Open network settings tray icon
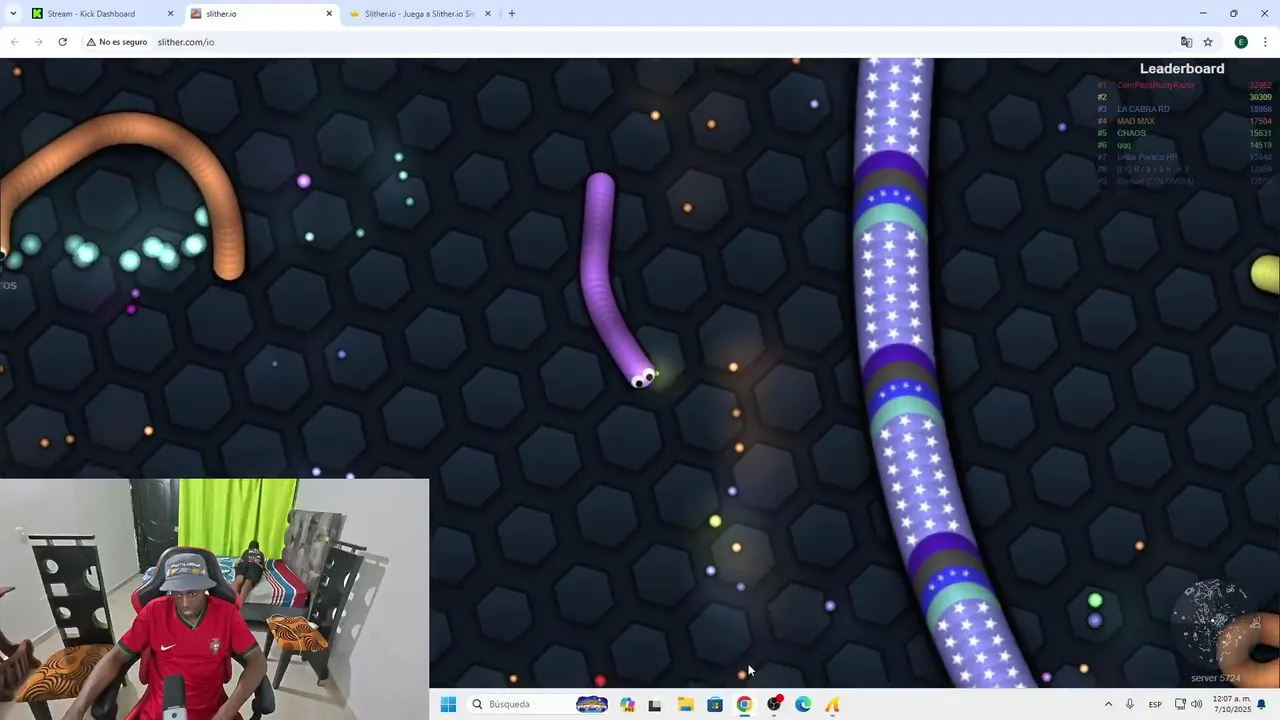Image resolution: width=1280 pixels, height=720 pixels. click(1180, 704)
